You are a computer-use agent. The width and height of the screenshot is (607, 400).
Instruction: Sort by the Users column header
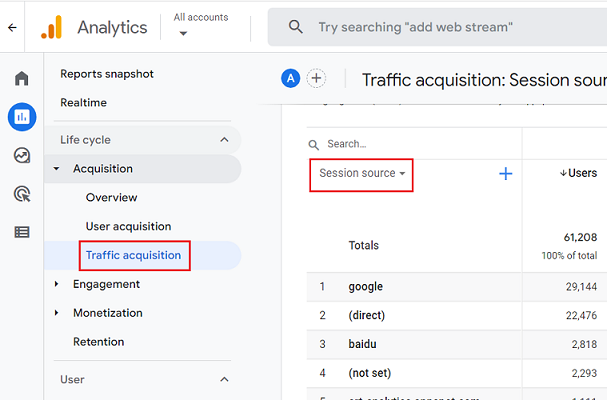pyautogui.click(x=578, y=173)
